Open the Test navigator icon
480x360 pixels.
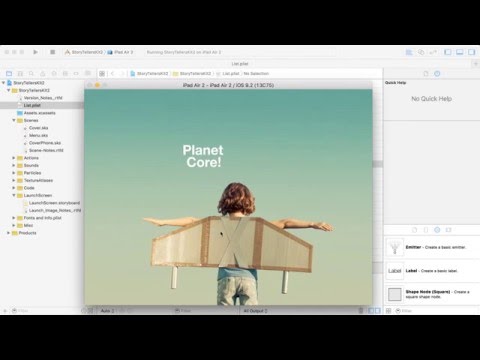[54, 73]
